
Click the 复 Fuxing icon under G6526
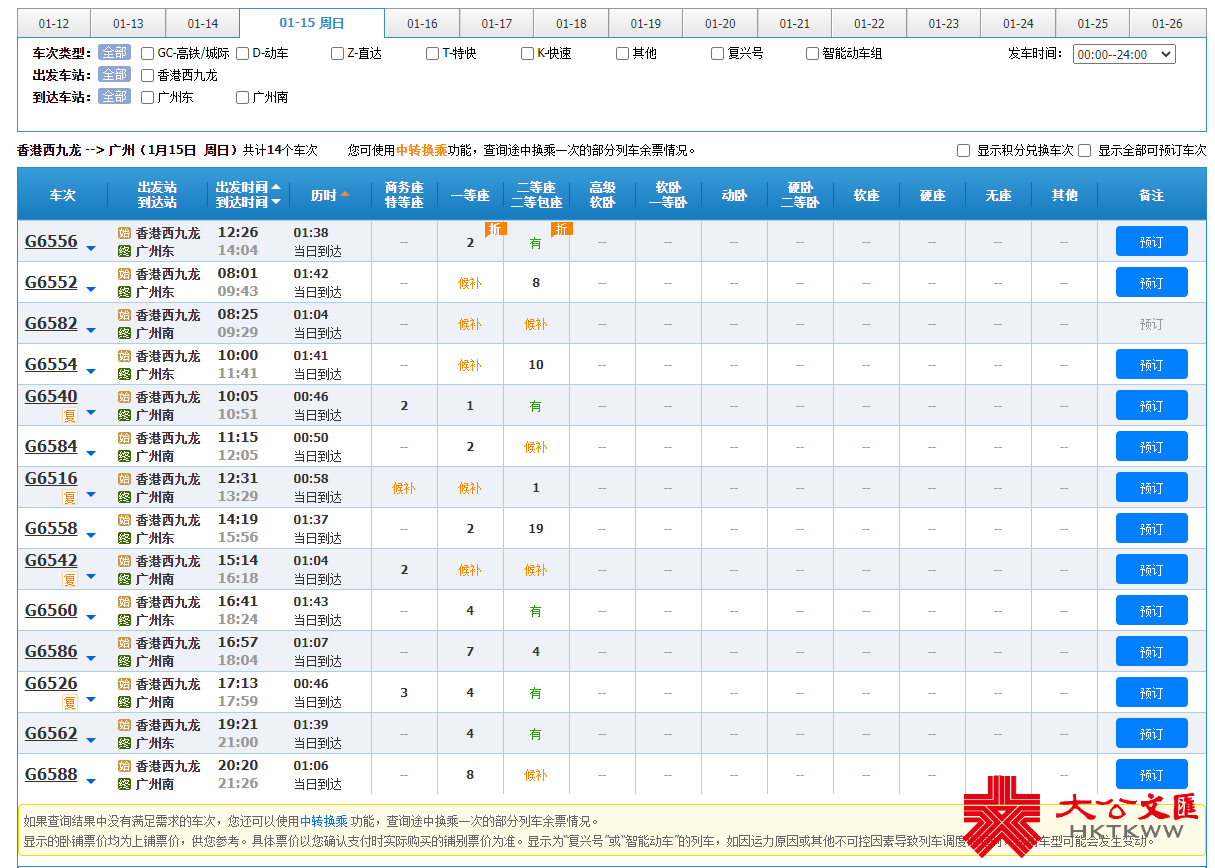tap(70, 702)
